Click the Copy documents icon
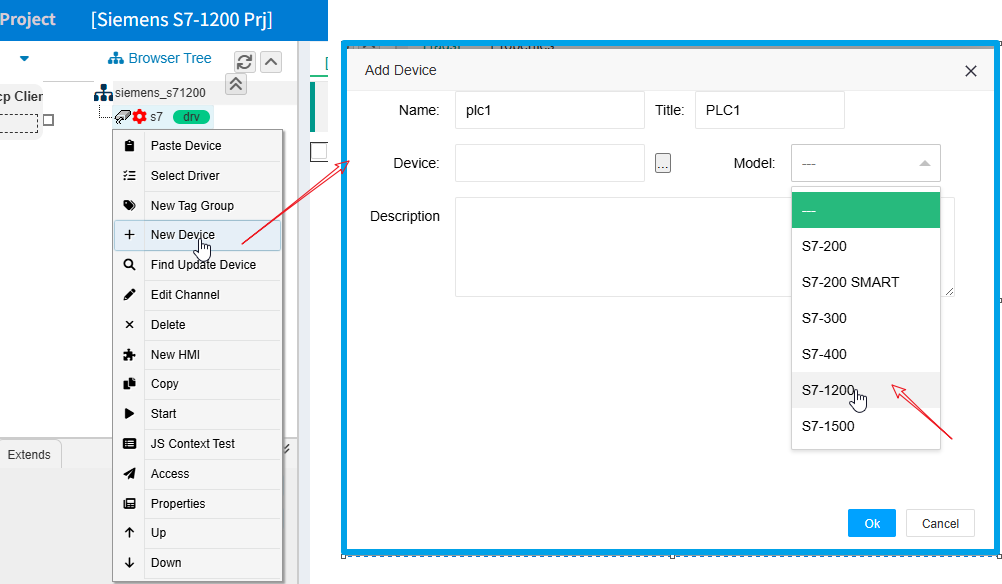The height and width of the screenshot is (584, 1002). tap(129, 384)
